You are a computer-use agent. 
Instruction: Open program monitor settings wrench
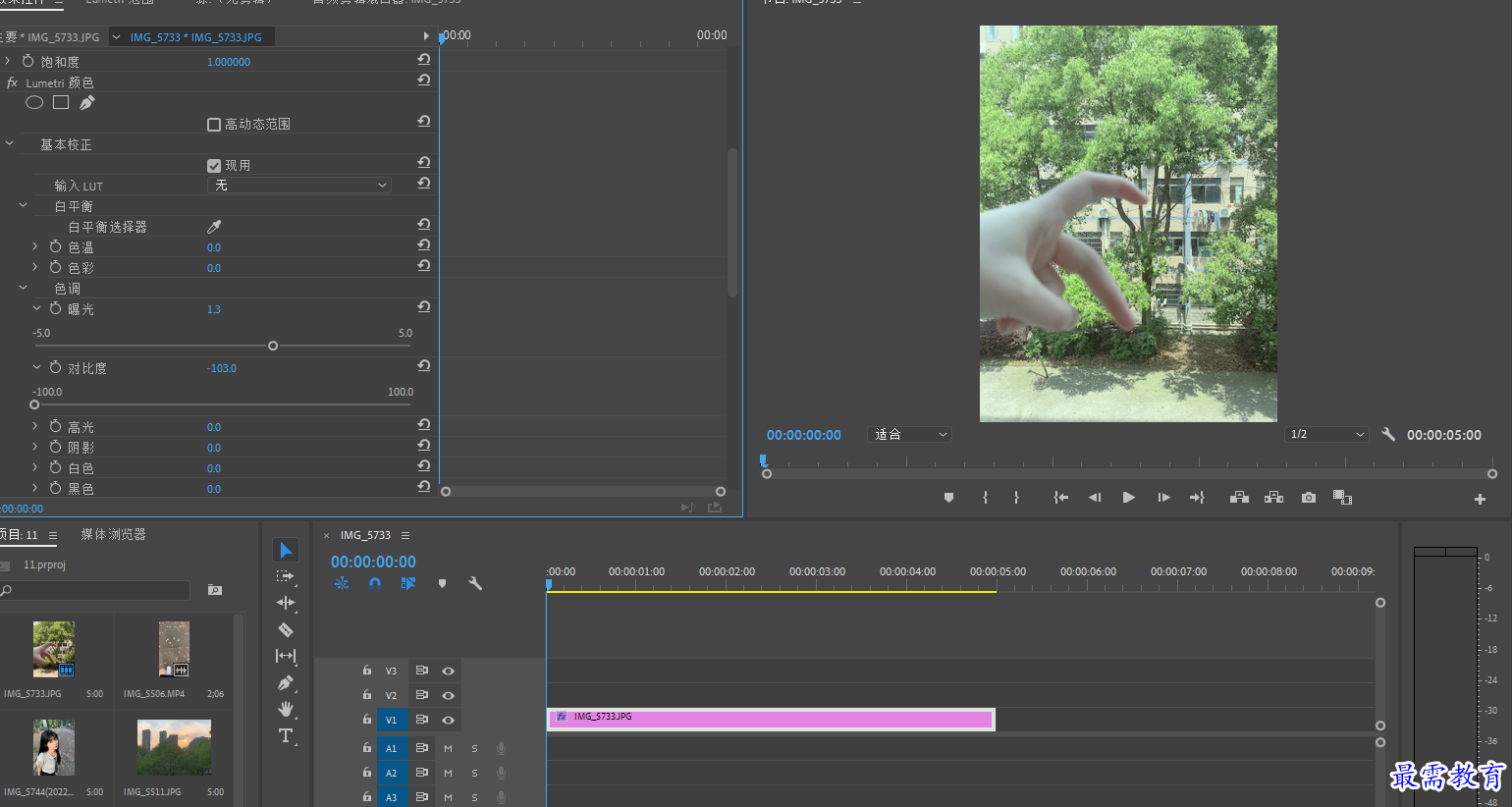[1388, 434]
